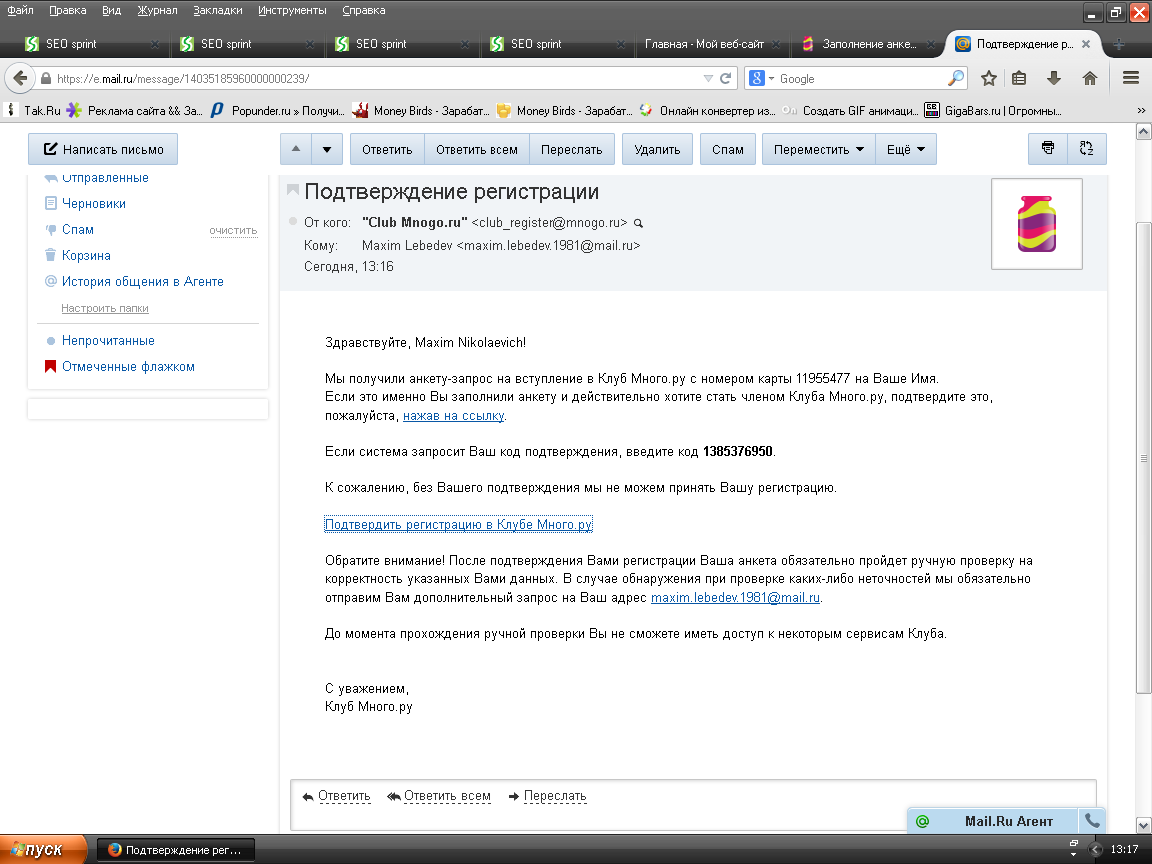
Task: Mark message as Спам in toolbar
Action: click(727, 149)
